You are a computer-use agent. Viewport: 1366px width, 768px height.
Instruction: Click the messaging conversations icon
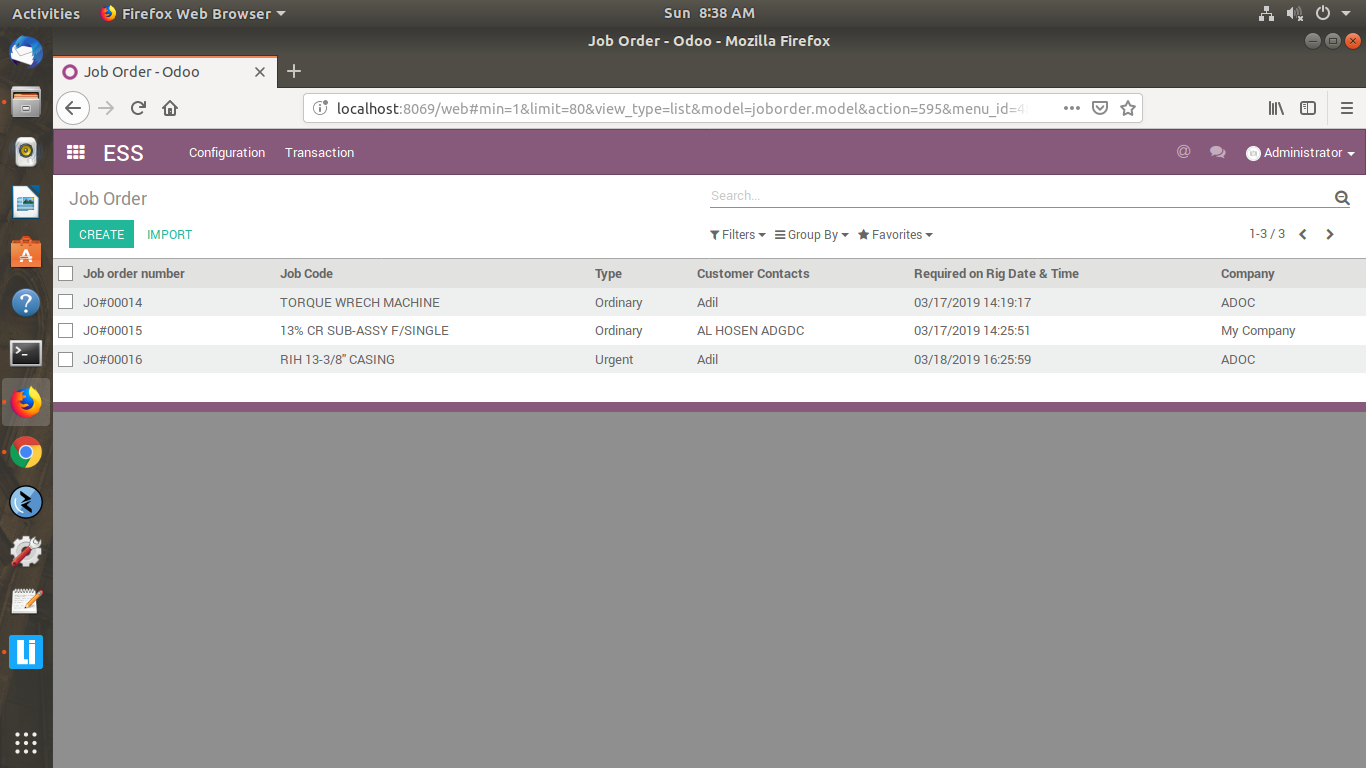[x=1217, y=152]
